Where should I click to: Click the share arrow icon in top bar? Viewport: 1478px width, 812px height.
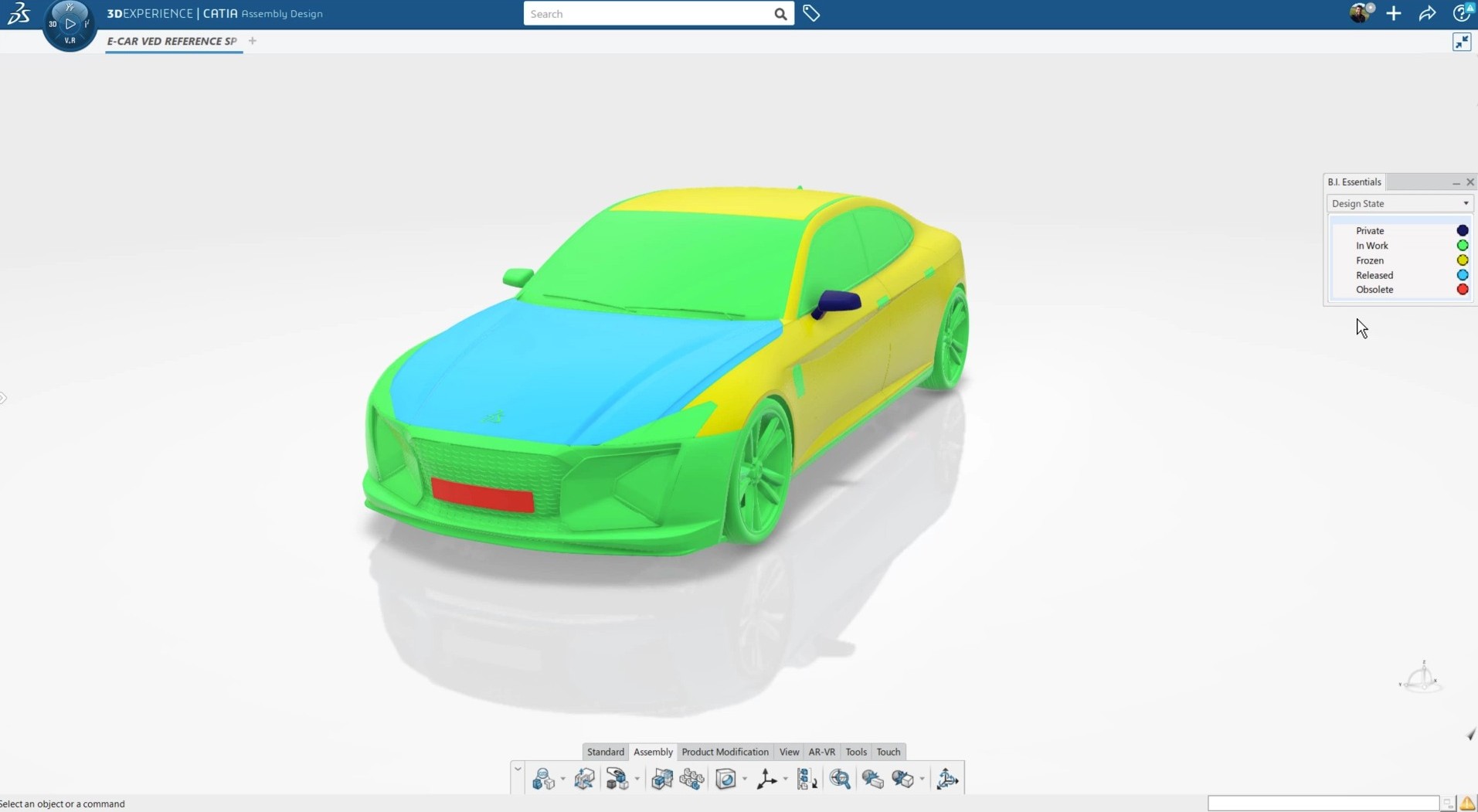point(1428,13)
